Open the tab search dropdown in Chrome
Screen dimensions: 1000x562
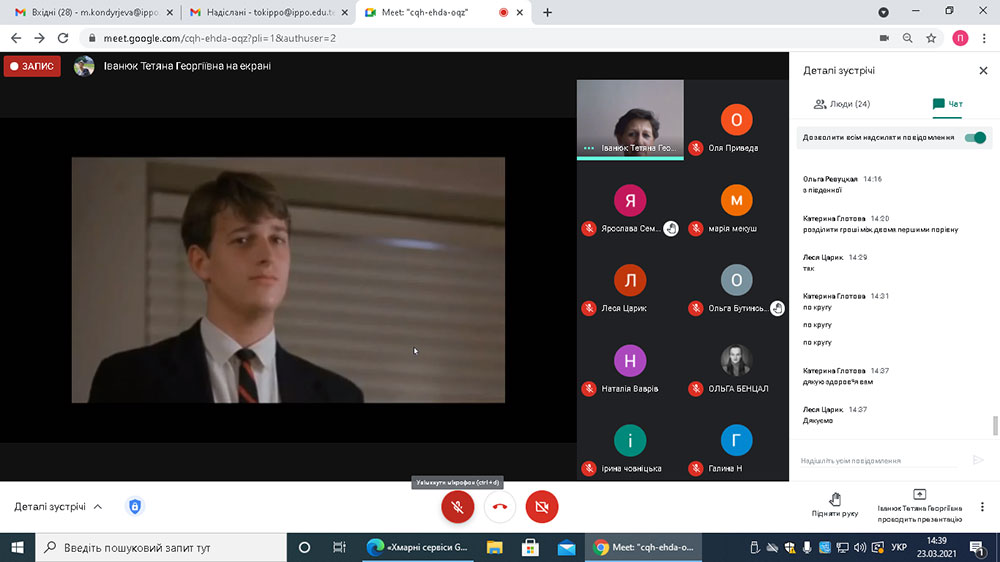pos(883,12)
